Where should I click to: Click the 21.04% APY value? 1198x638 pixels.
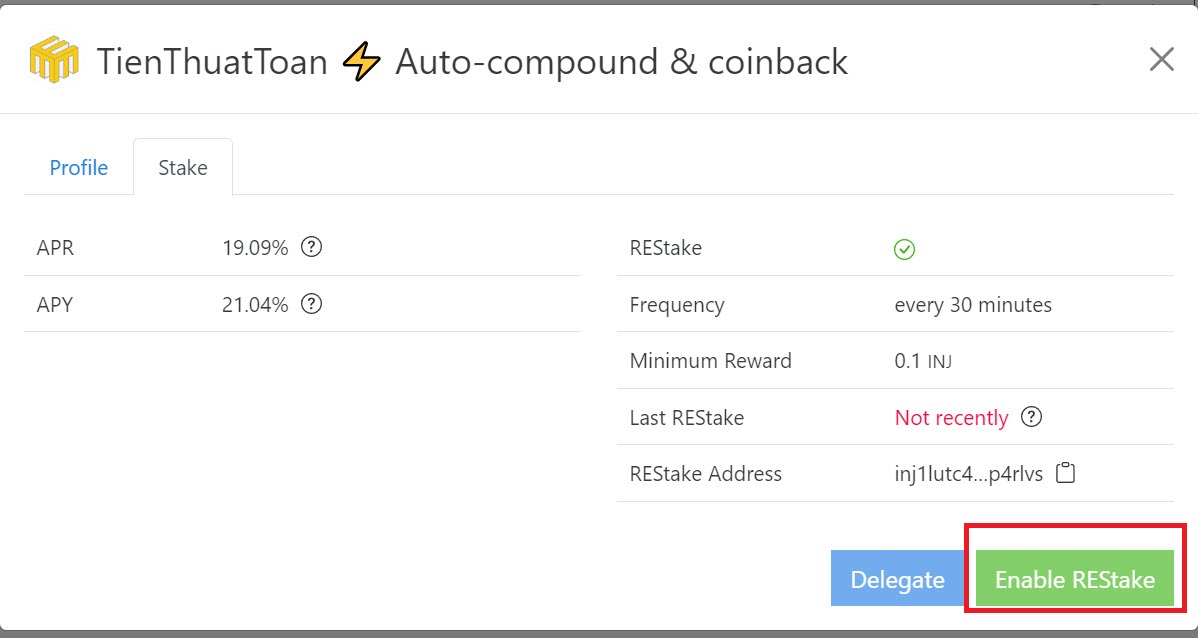(255, 304)
